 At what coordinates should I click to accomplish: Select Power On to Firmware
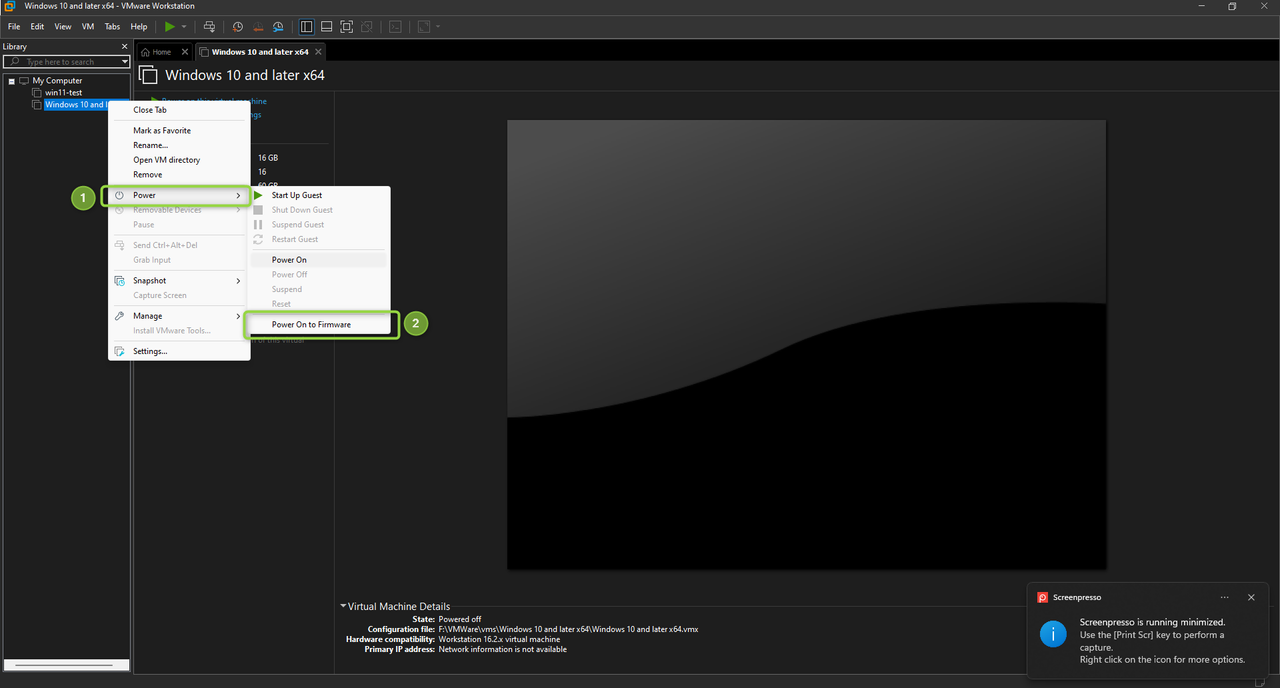(x=311, y=324)
